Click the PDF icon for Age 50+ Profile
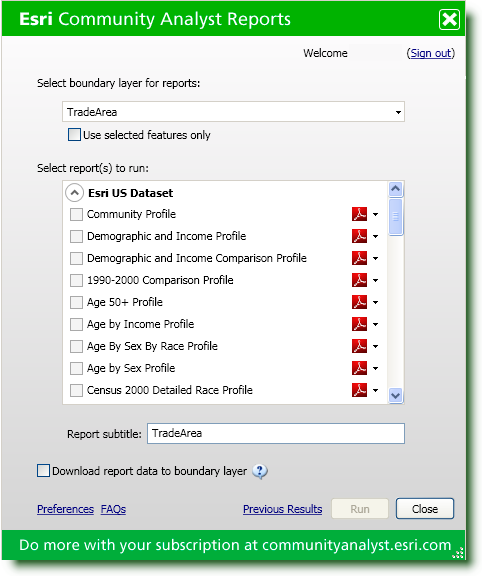Image resolution: width=482 pixels, height=576 pixels. [x=359, y=302]
